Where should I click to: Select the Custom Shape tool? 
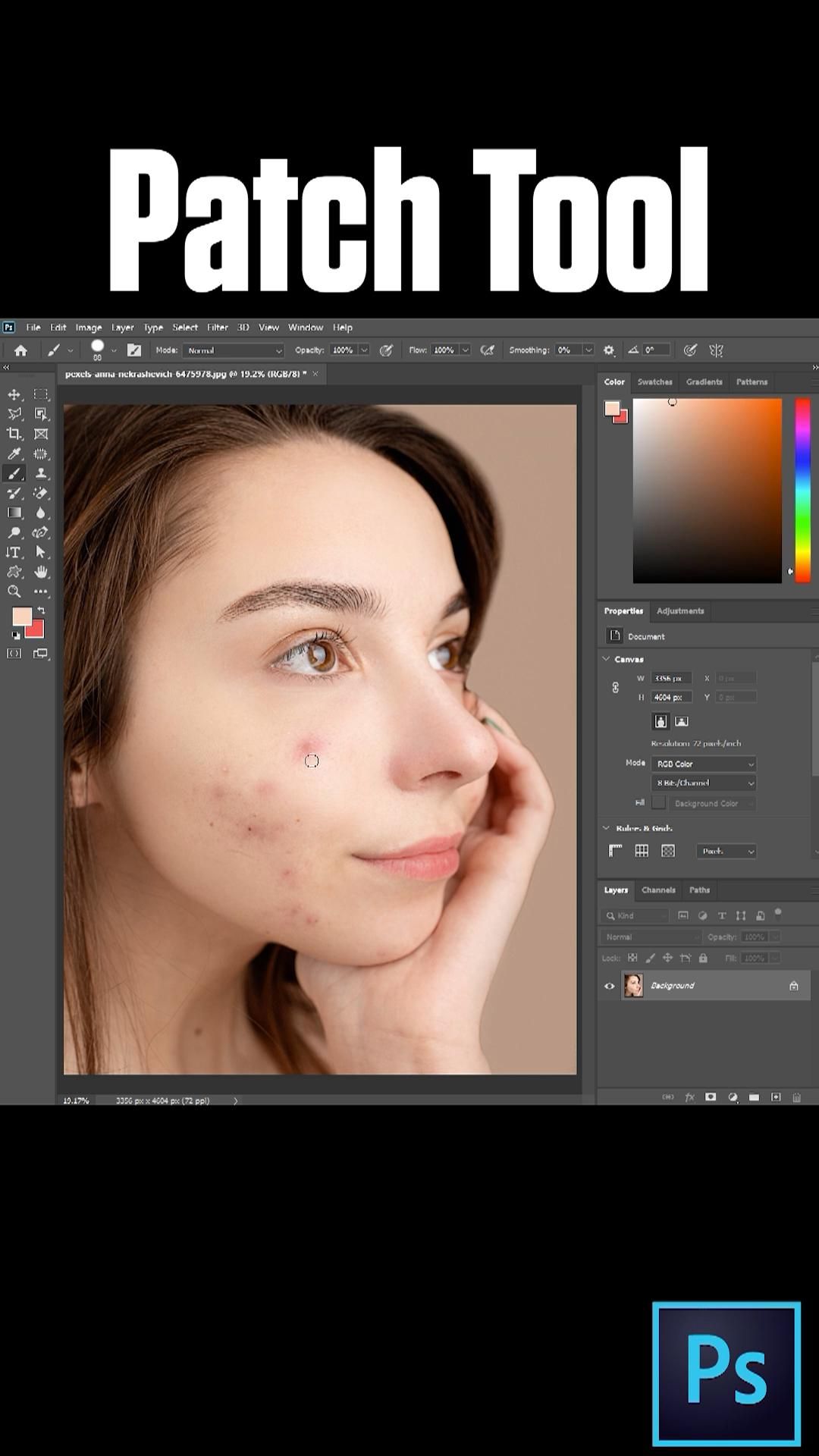(14, 572)
